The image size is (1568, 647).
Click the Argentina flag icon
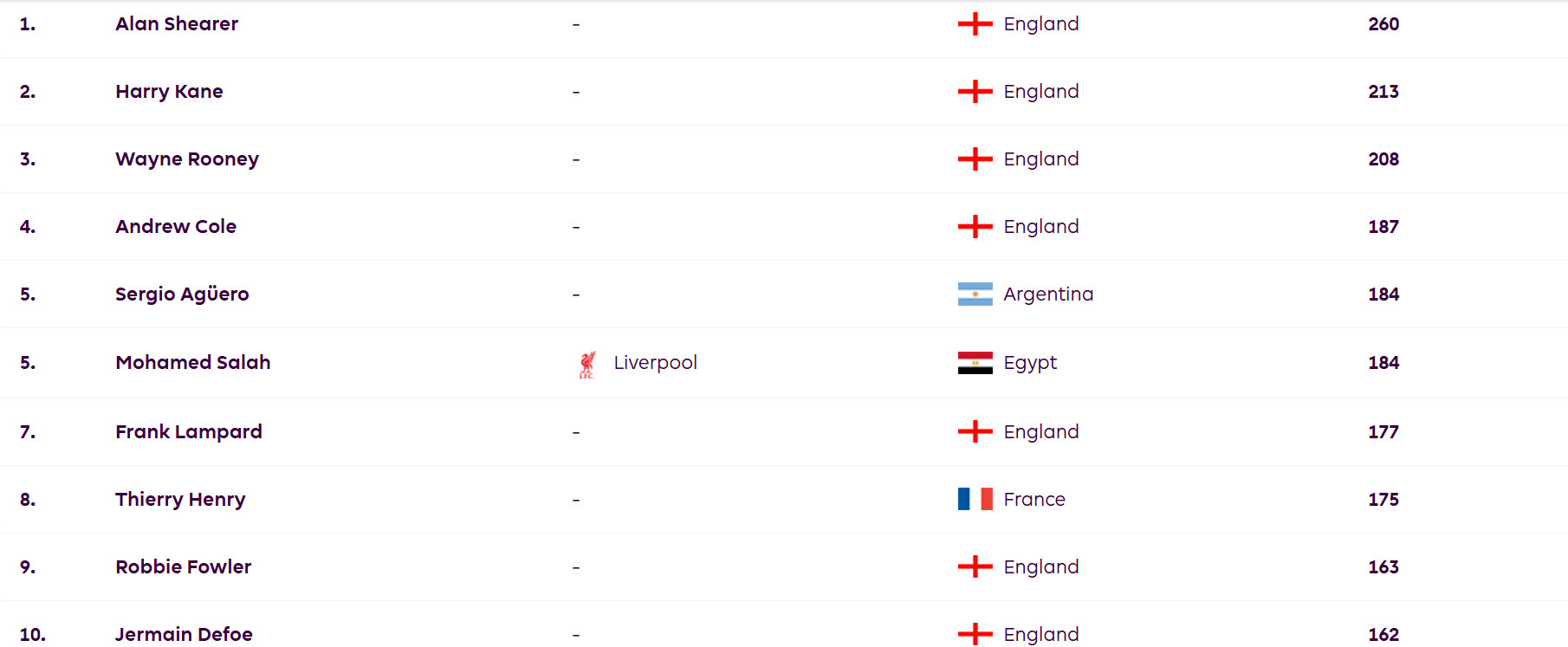(975, 294)
